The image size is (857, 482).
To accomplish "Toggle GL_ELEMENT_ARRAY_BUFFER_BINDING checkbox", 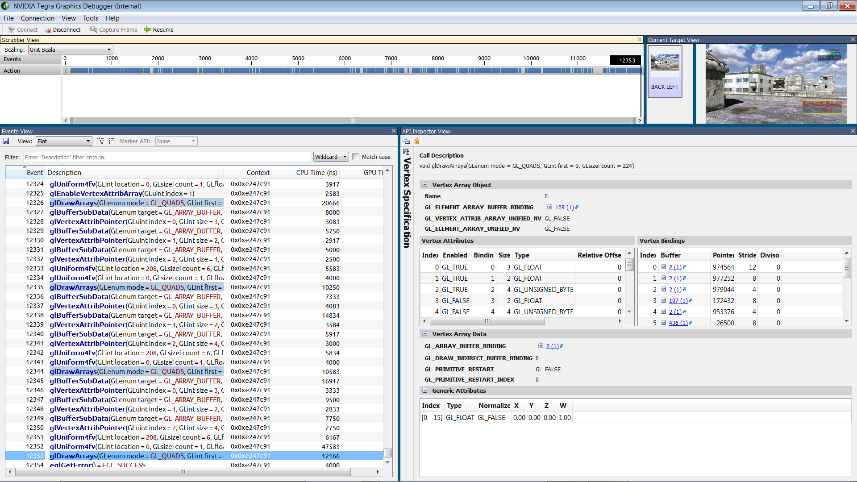I will (x=548, y=206).
